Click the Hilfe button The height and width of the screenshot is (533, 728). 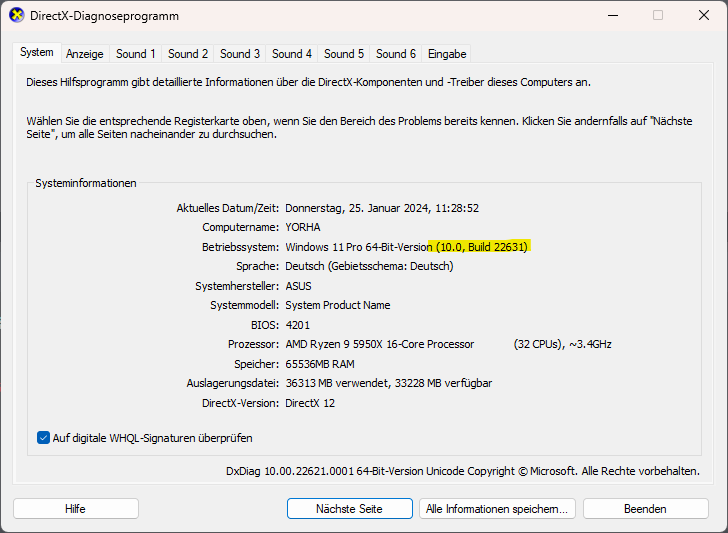[76, 508]
